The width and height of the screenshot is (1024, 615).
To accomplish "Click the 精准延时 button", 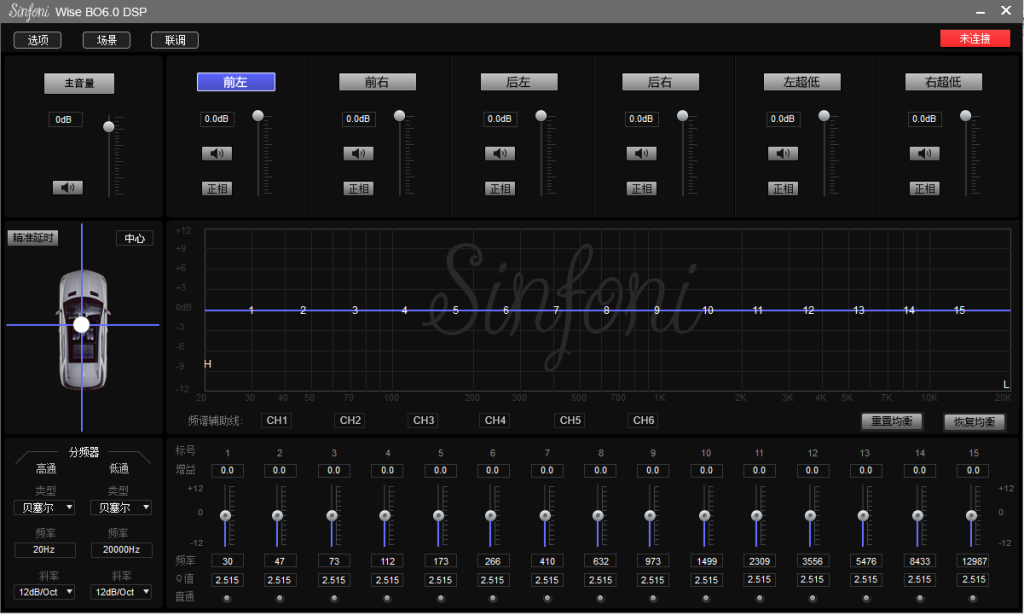I will [x=33, y=238].
